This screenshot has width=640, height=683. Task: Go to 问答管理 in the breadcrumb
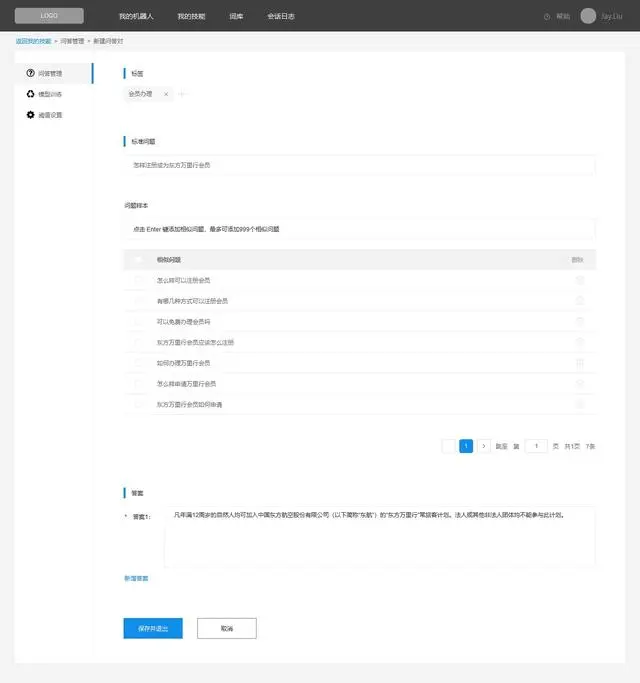click(72, 41)
